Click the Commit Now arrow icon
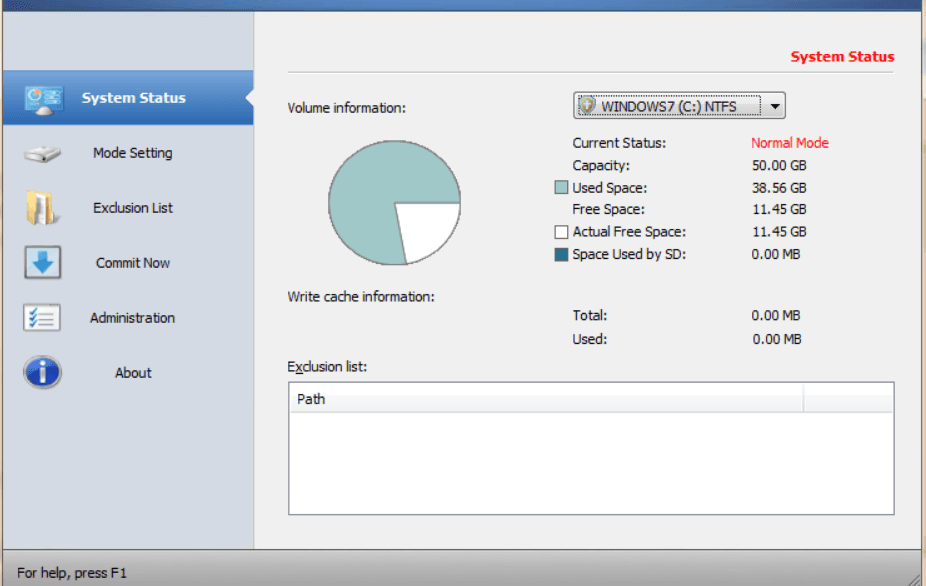Image resolution: width=926 pixels, height=586 pixels. [x=43, y=262]
